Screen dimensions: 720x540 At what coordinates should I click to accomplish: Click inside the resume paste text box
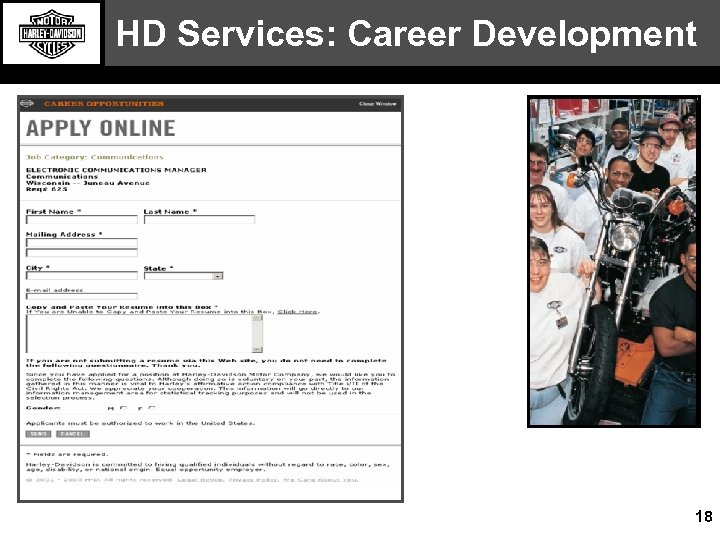139,334
